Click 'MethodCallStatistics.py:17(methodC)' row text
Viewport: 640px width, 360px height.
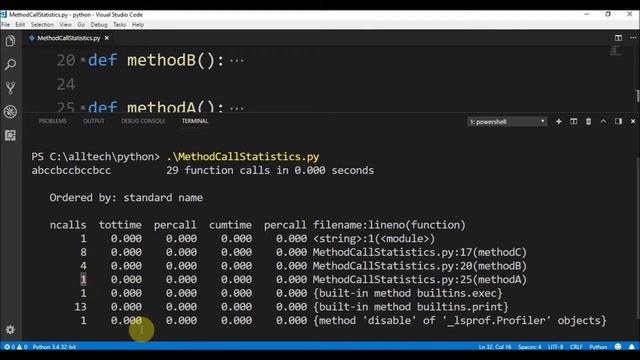420,252
